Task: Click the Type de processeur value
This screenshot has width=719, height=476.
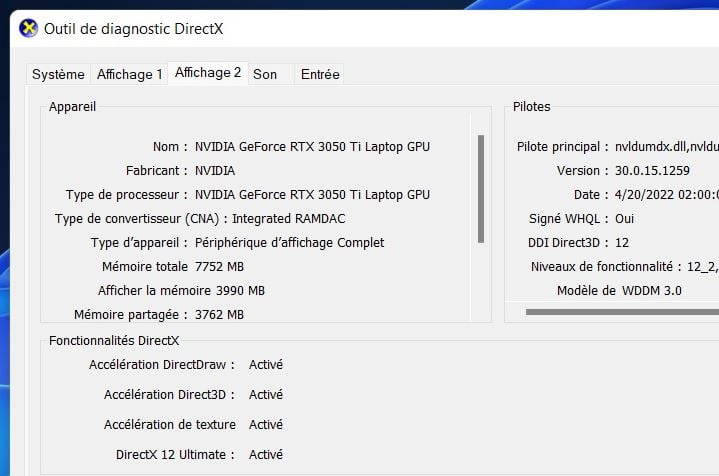Action: [312, 194]
